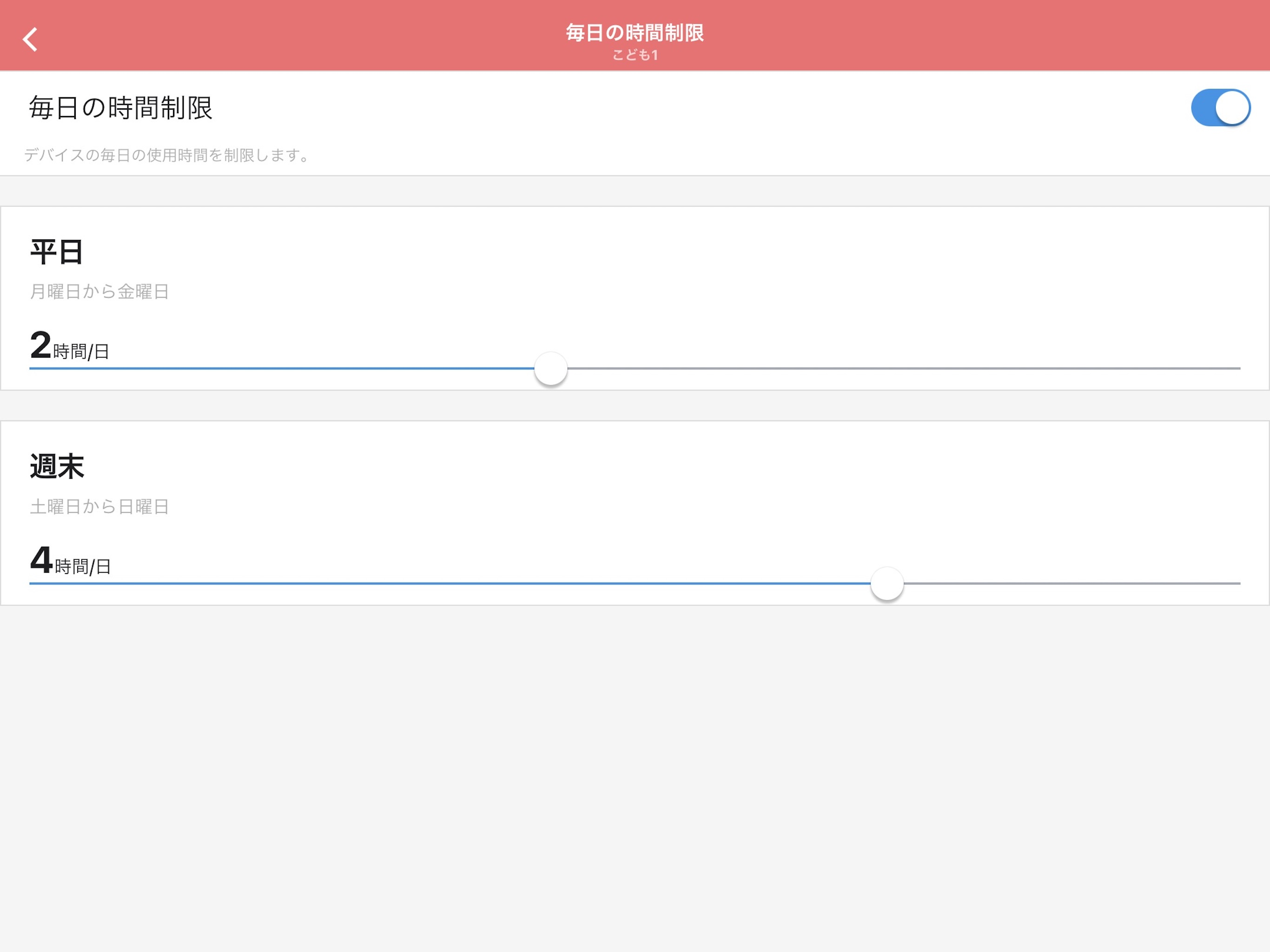
Task: Click the こども1 subtitle in header
Action: pyautogui.click(x=635, y=55)
